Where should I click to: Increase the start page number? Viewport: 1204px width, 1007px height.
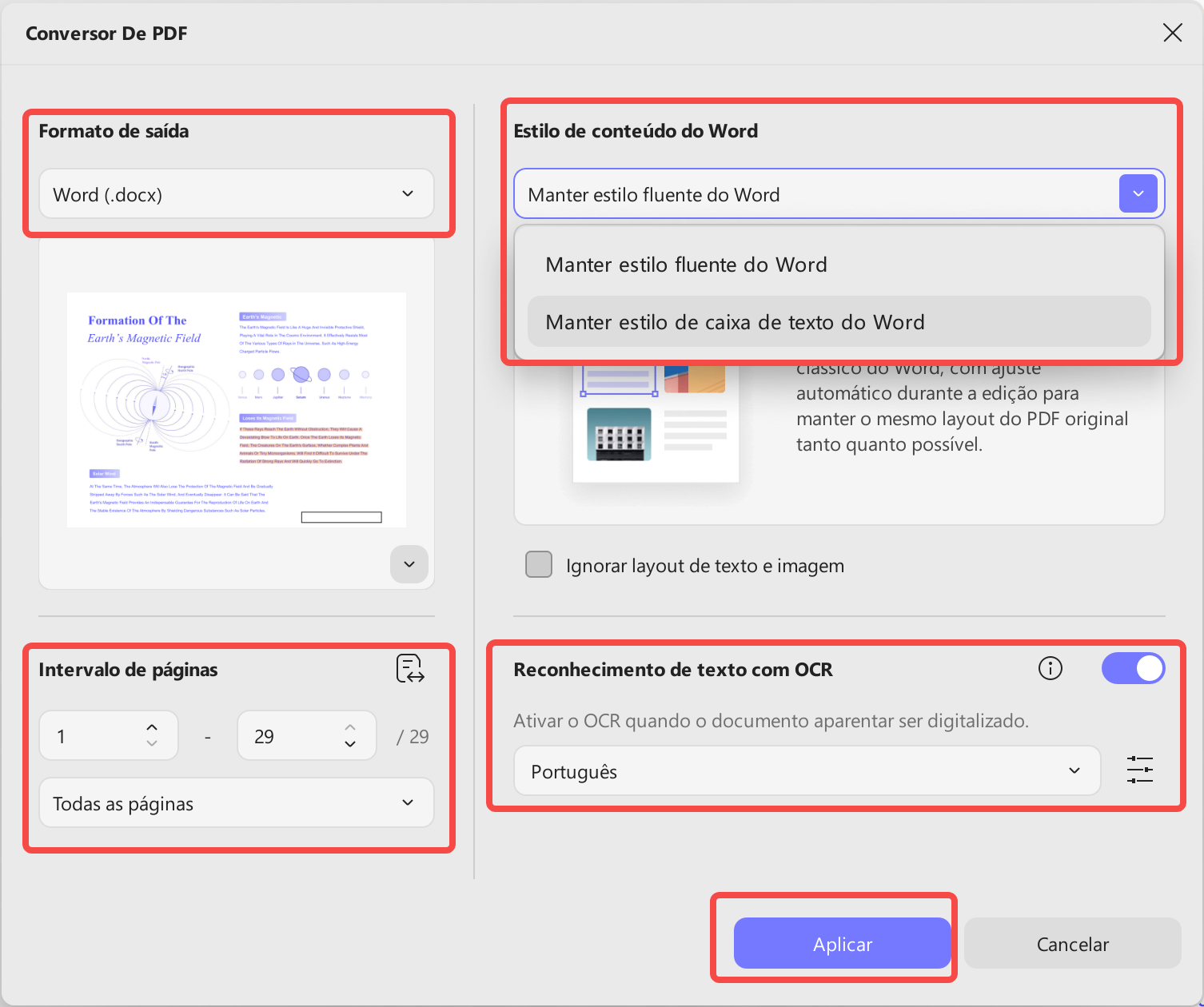point(152,727)
